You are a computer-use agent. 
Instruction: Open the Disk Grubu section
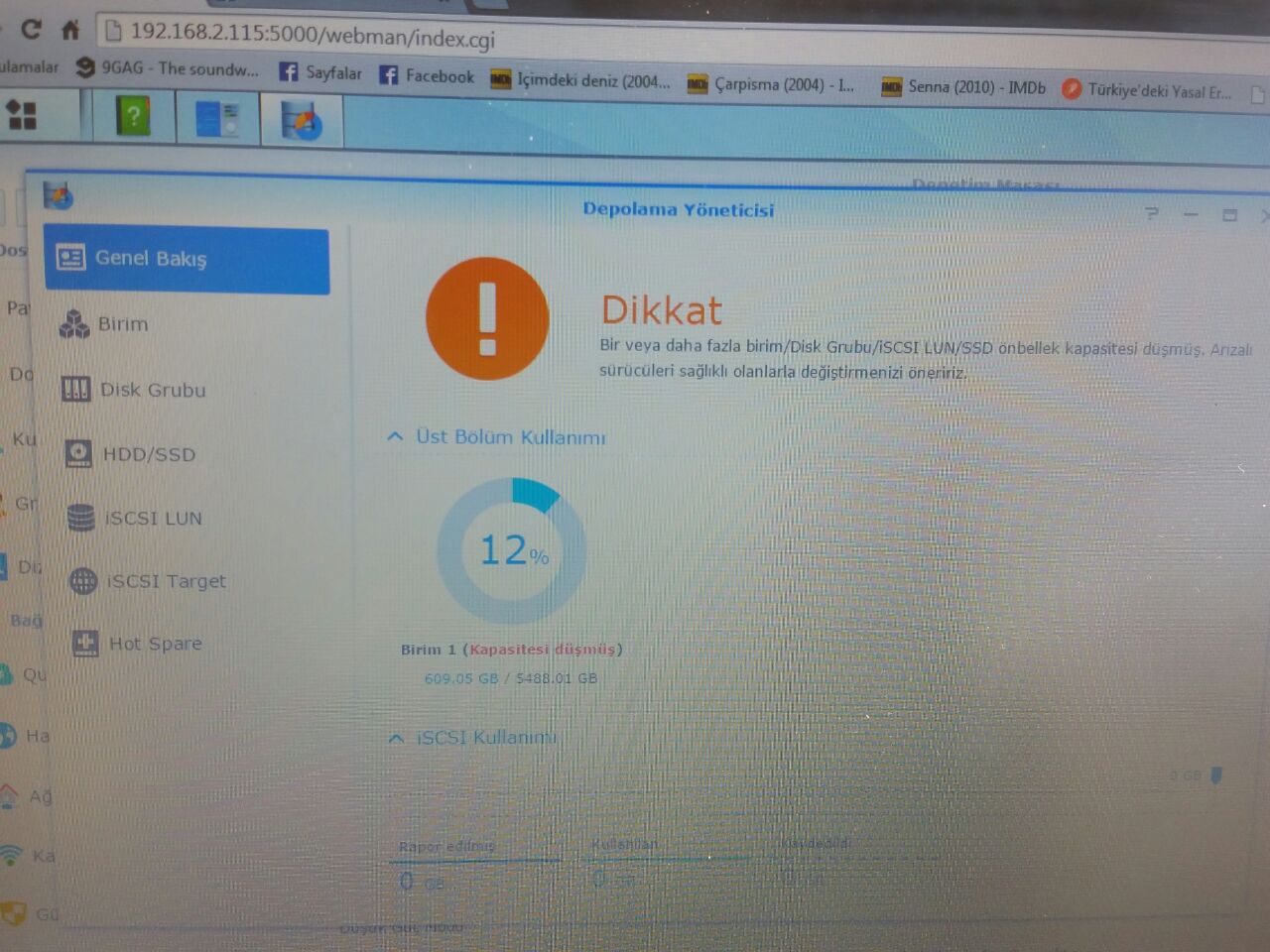[x=151, y=390]
